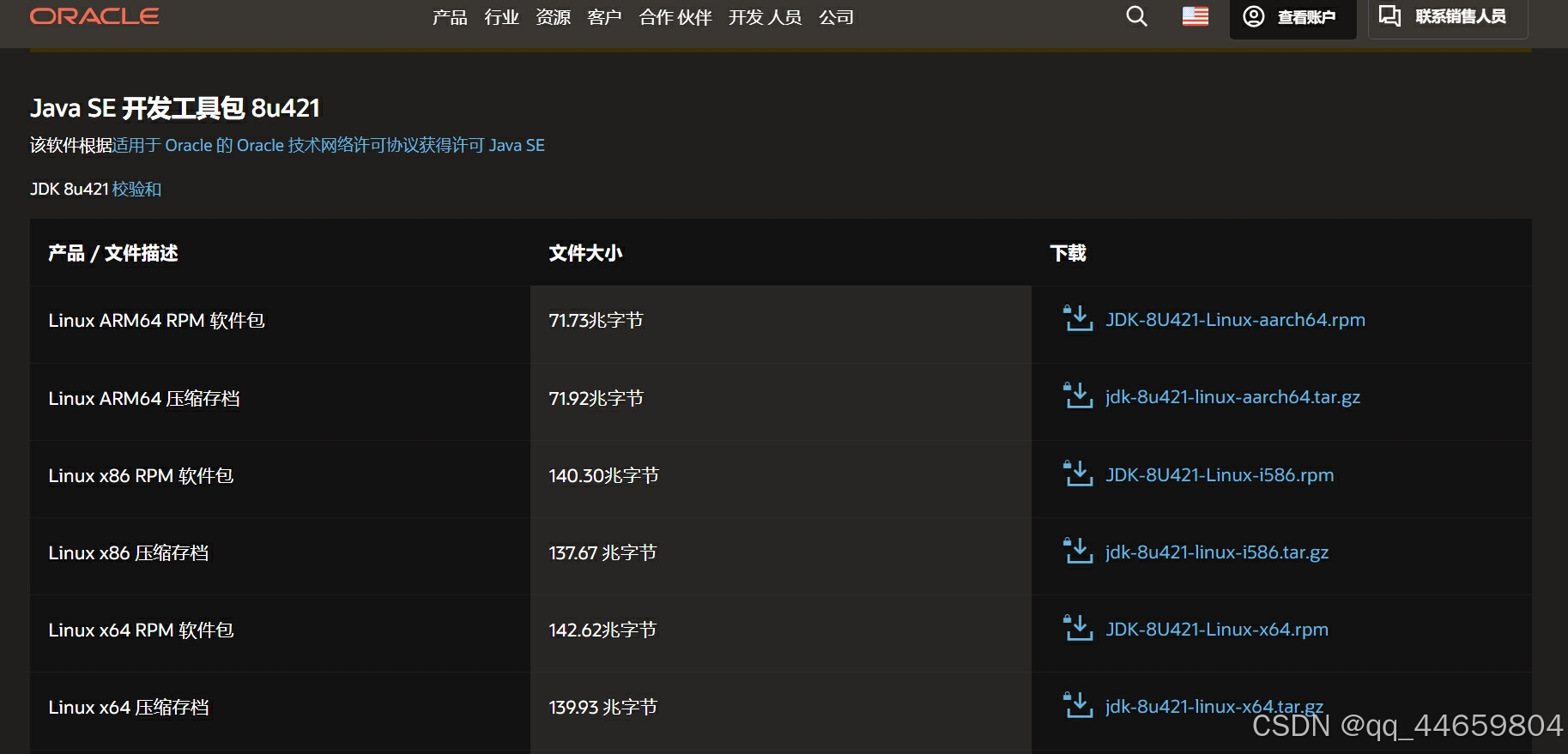
Task: Open the 合作伙伴 menu
Action: click(x=675, y=17)
